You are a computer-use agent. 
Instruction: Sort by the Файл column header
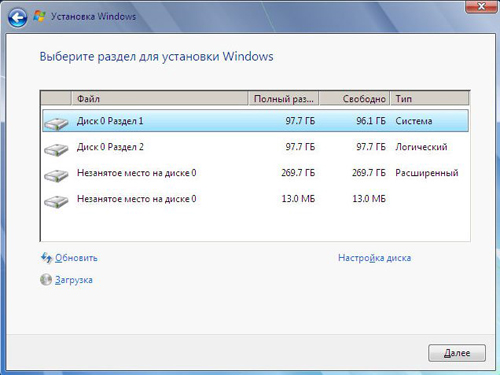[160, 99]
